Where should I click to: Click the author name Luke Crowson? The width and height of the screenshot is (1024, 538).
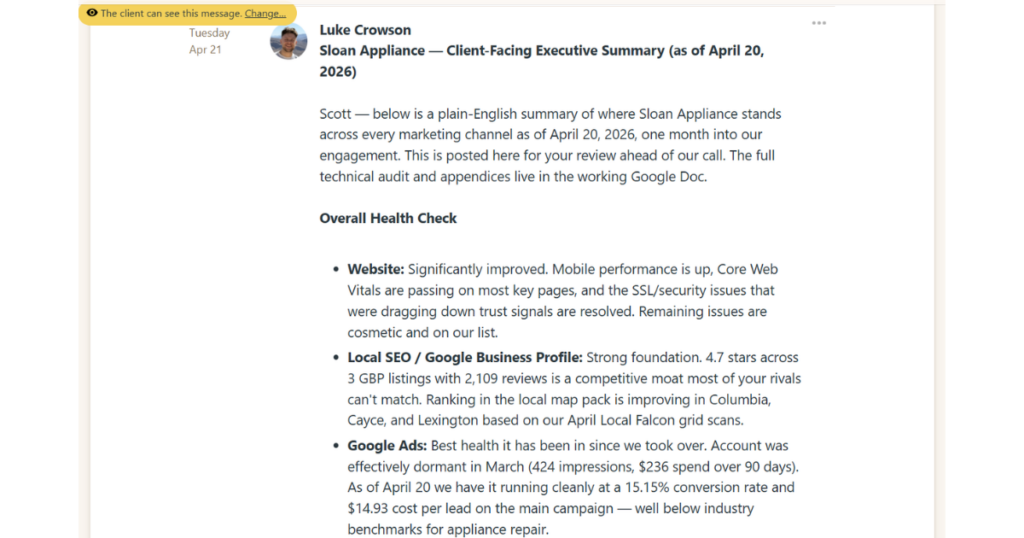pyautogui.click(x=365, y=30)
